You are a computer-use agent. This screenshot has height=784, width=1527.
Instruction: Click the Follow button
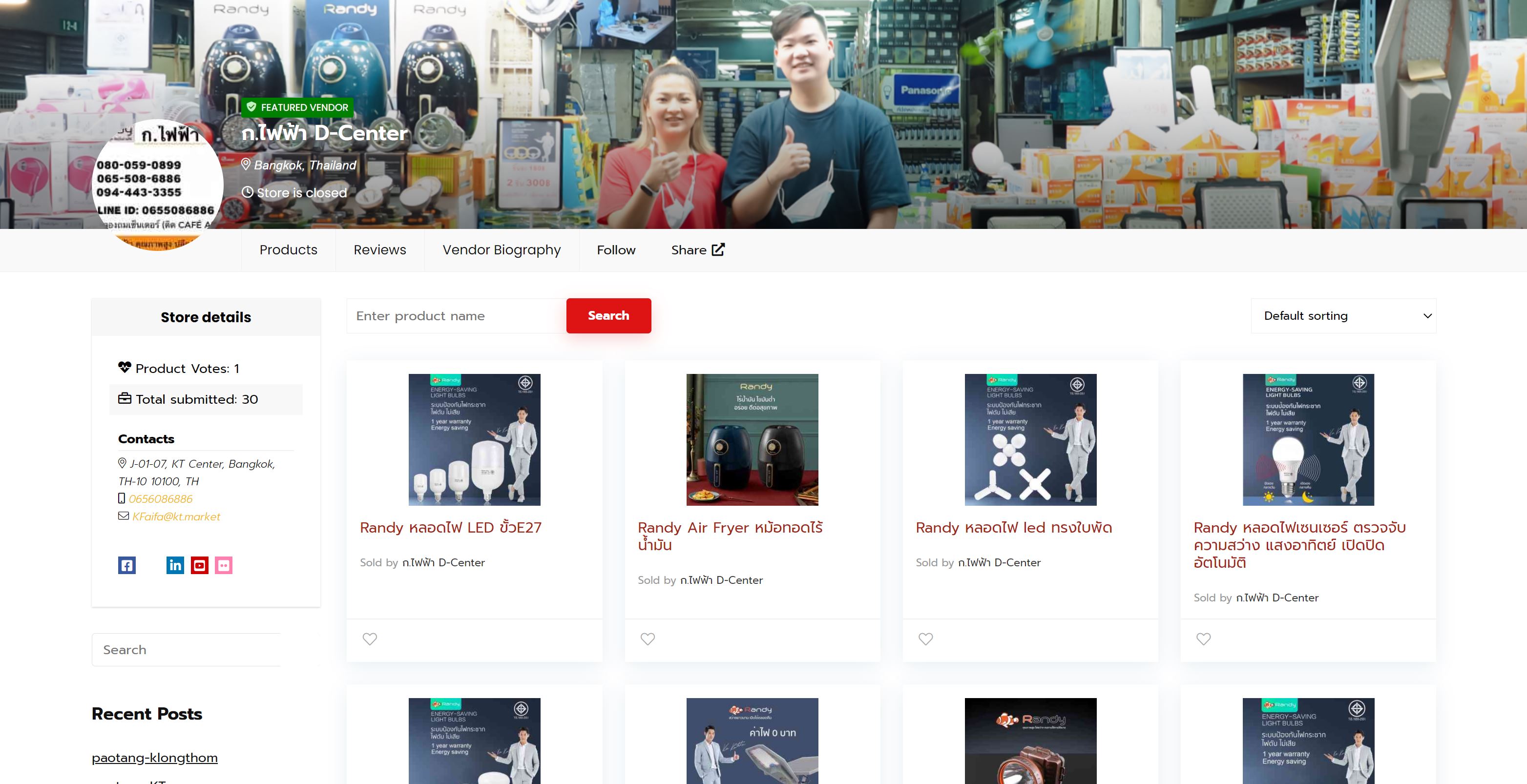pyautogui.click(x=616, y=250)
